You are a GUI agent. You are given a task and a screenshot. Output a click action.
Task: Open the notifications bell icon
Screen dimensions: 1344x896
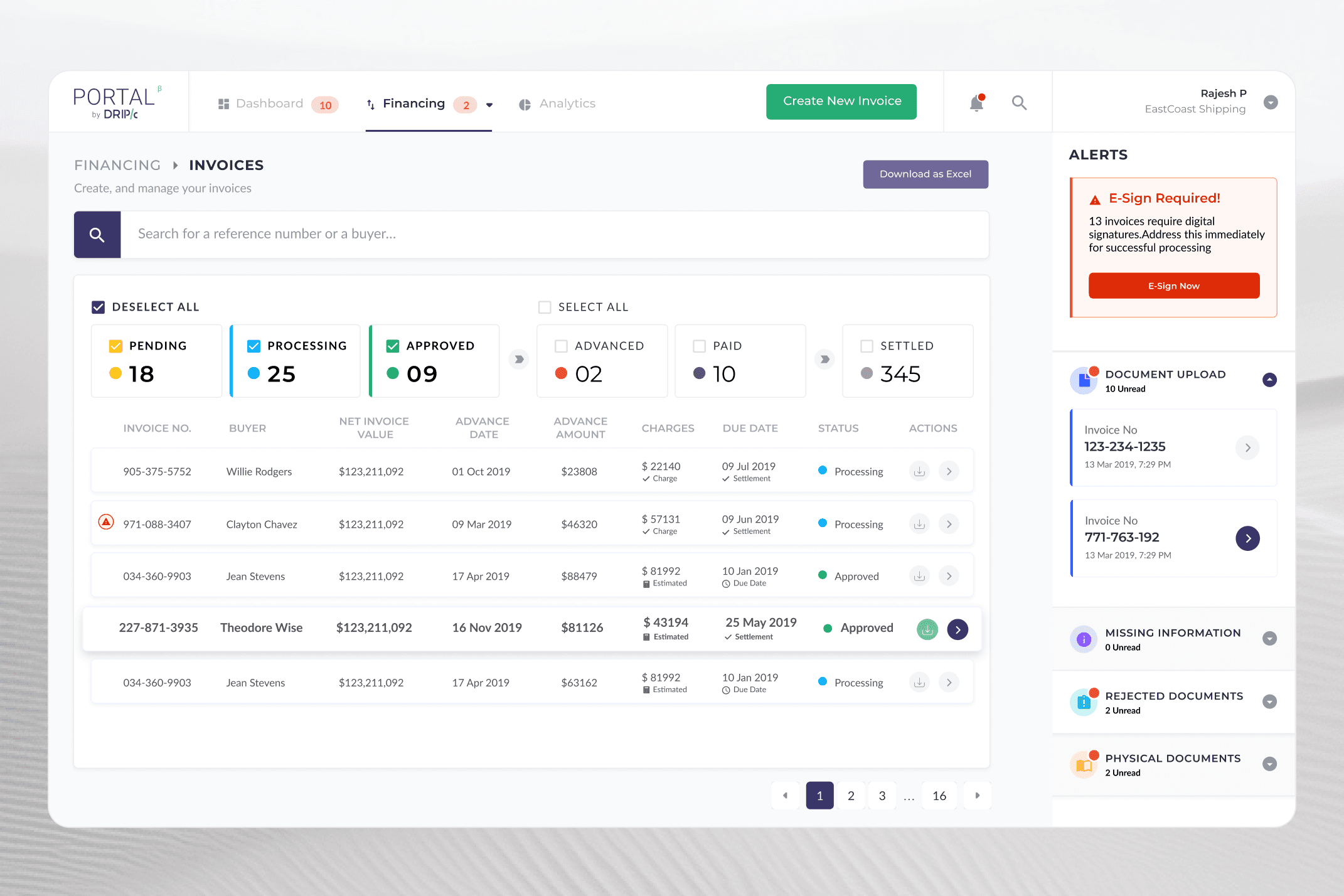(976, 103)
